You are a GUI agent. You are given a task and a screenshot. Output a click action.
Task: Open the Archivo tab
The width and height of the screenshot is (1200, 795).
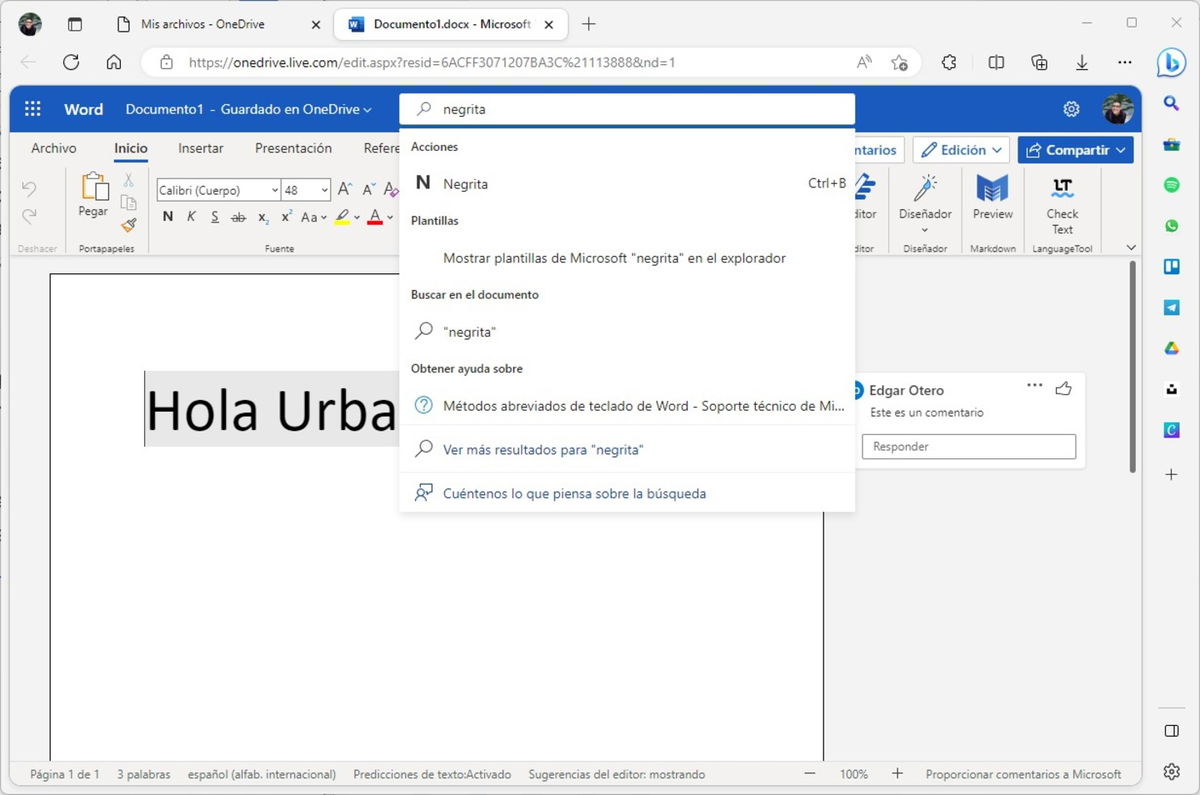pyautogui.click(x=54, y=148)
